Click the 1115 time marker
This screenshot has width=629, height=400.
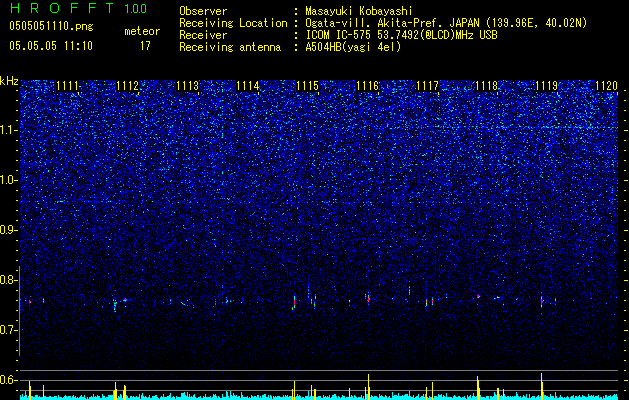tap(307, 86)
